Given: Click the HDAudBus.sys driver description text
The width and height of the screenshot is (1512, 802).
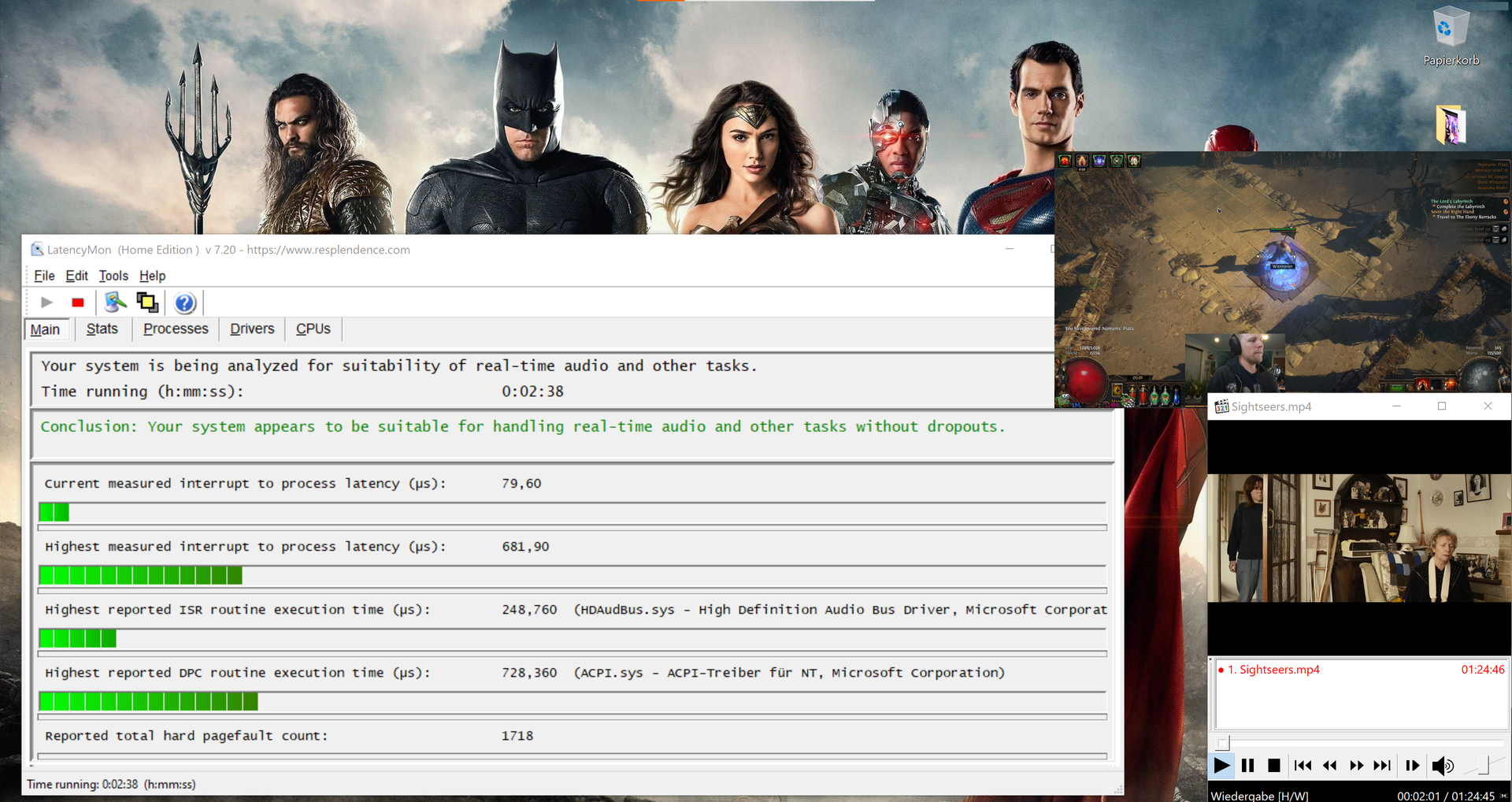Looking at the screenshot, I should pyautogui.click(x=840, y=609).
